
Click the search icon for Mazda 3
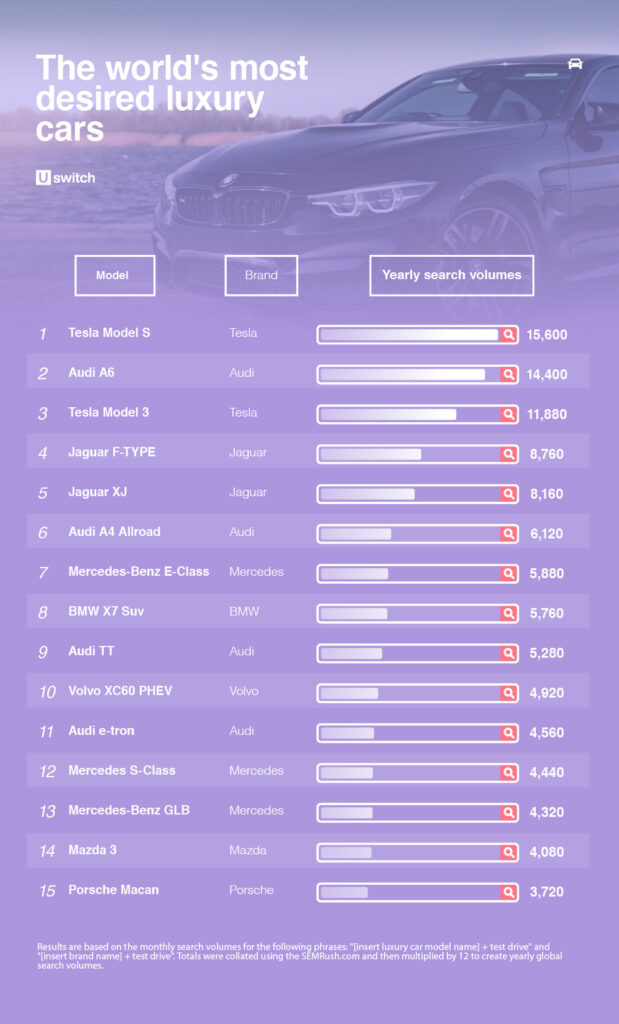pyautogui.click(x=509, y=852)
